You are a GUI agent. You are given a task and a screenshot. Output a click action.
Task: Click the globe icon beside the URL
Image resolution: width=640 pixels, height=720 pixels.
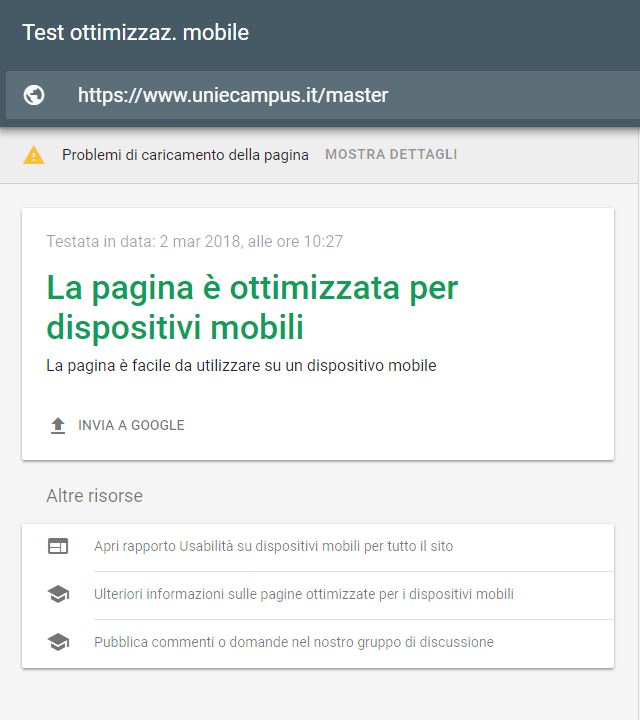point(34,95)
